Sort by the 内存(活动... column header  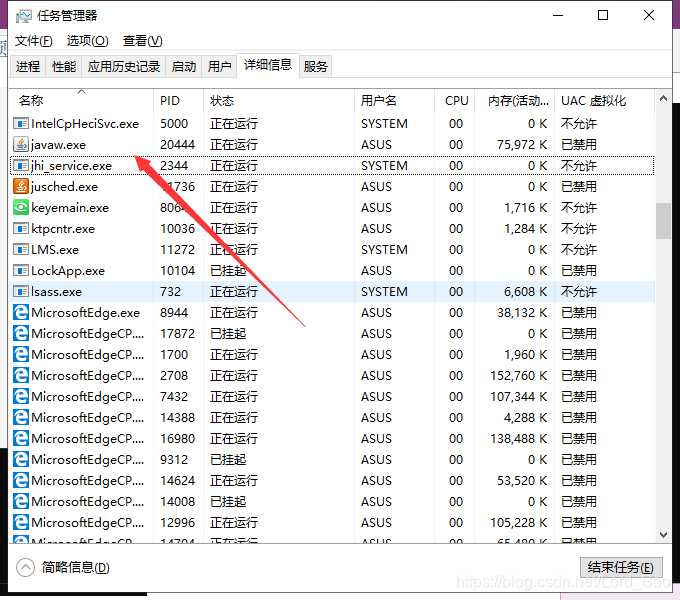(x=515, y=101)
